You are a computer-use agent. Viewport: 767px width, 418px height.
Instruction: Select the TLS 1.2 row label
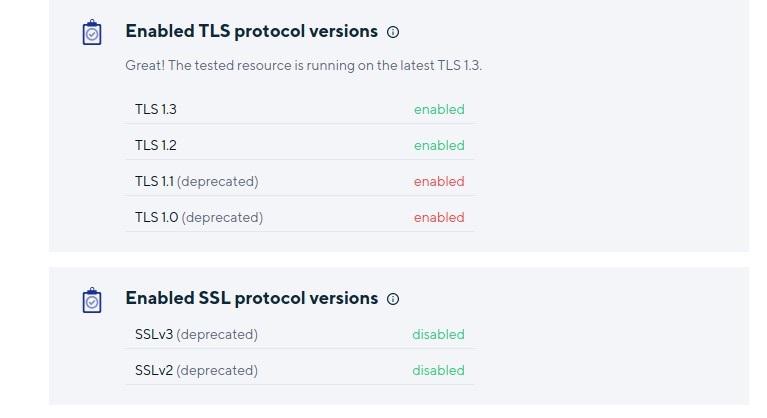pos(156,146)
